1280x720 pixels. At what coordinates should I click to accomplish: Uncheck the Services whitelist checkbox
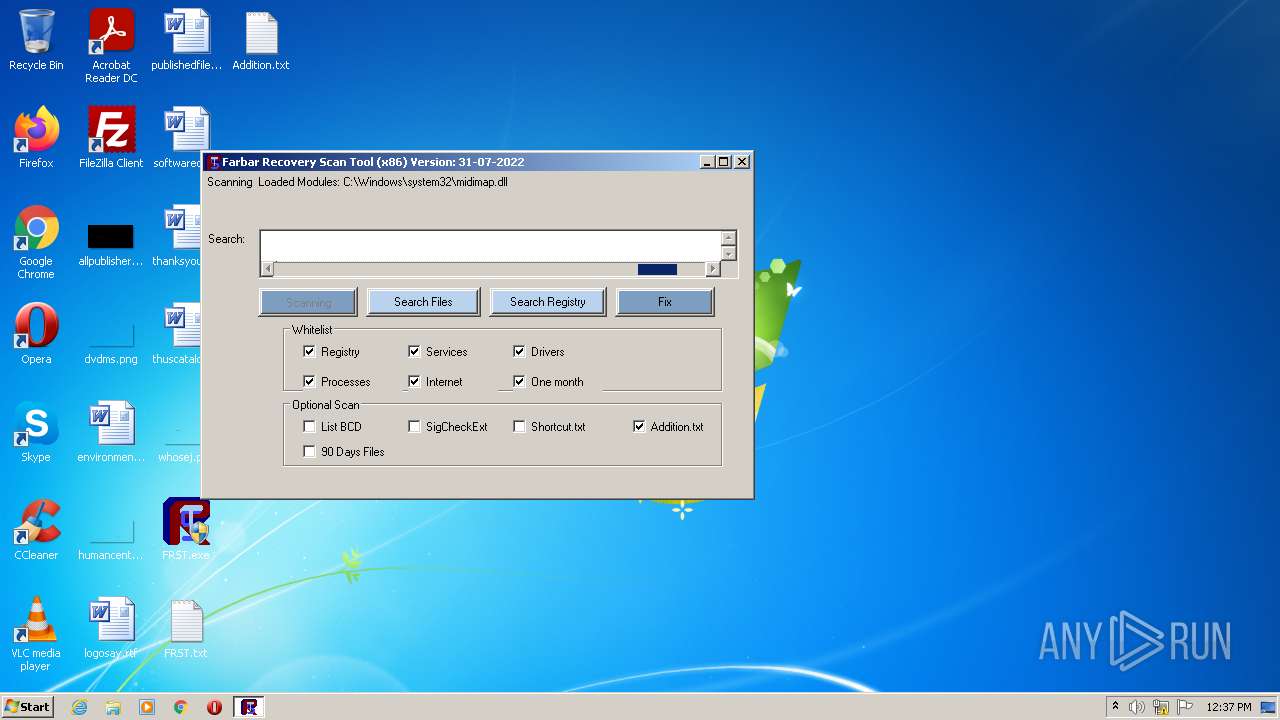pyautogui.click(x=414, y=352)
